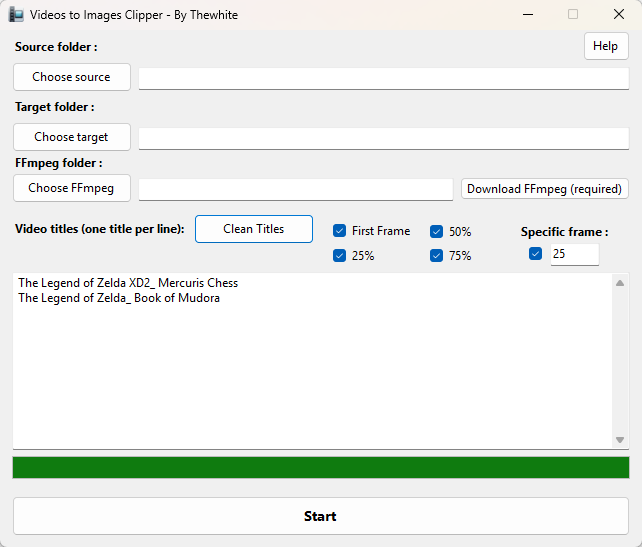This screenshot has height=547, width=642.
Task: Click the Choose source button
Action: tap(71, 77)
